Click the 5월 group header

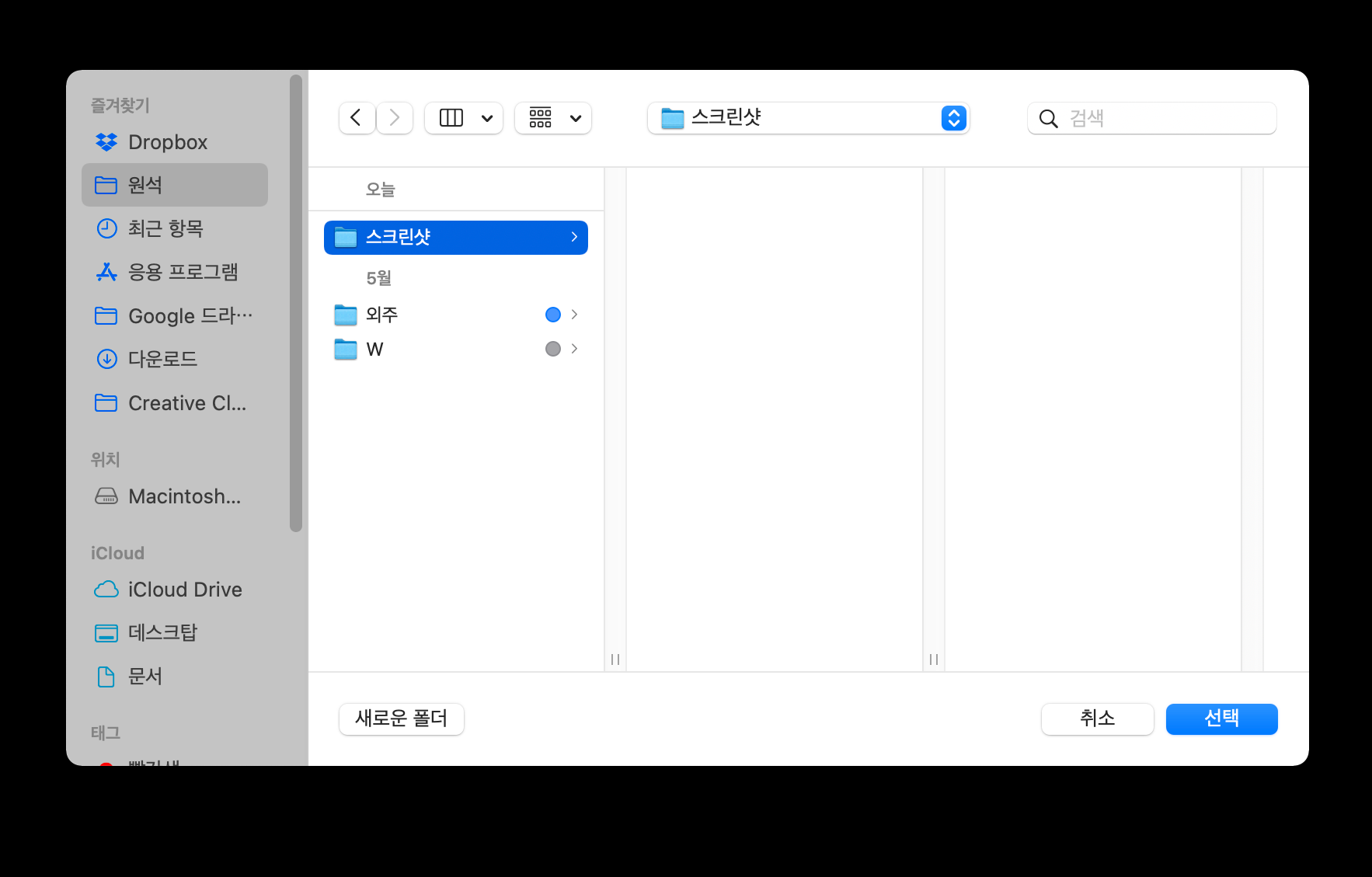379,278
